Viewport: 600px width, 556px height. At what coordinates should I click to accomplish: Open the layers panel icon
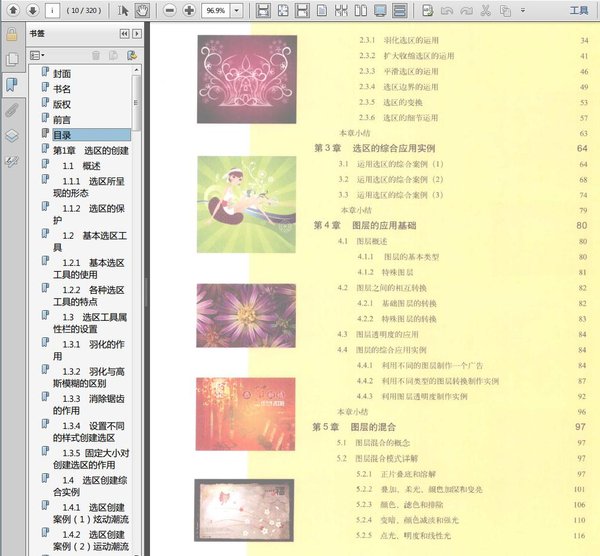(x=12, y=135)
